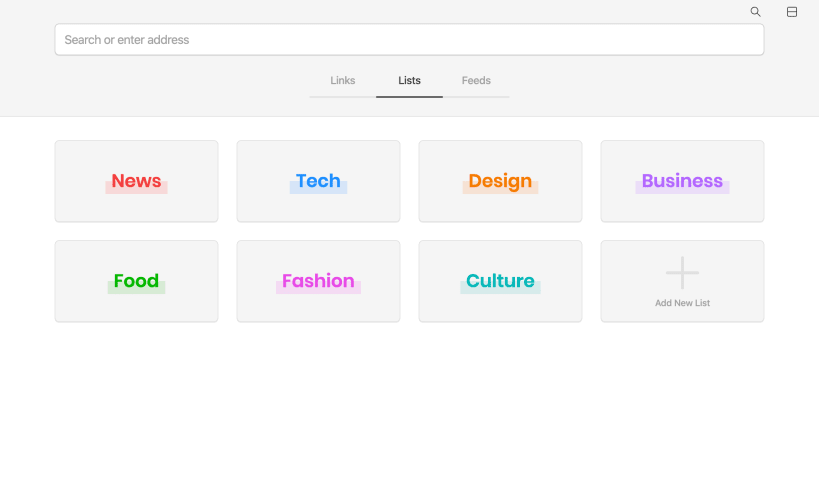Viewport: 819px width, 485px height.
Task: Choose the Food list card
Action: 136,281
